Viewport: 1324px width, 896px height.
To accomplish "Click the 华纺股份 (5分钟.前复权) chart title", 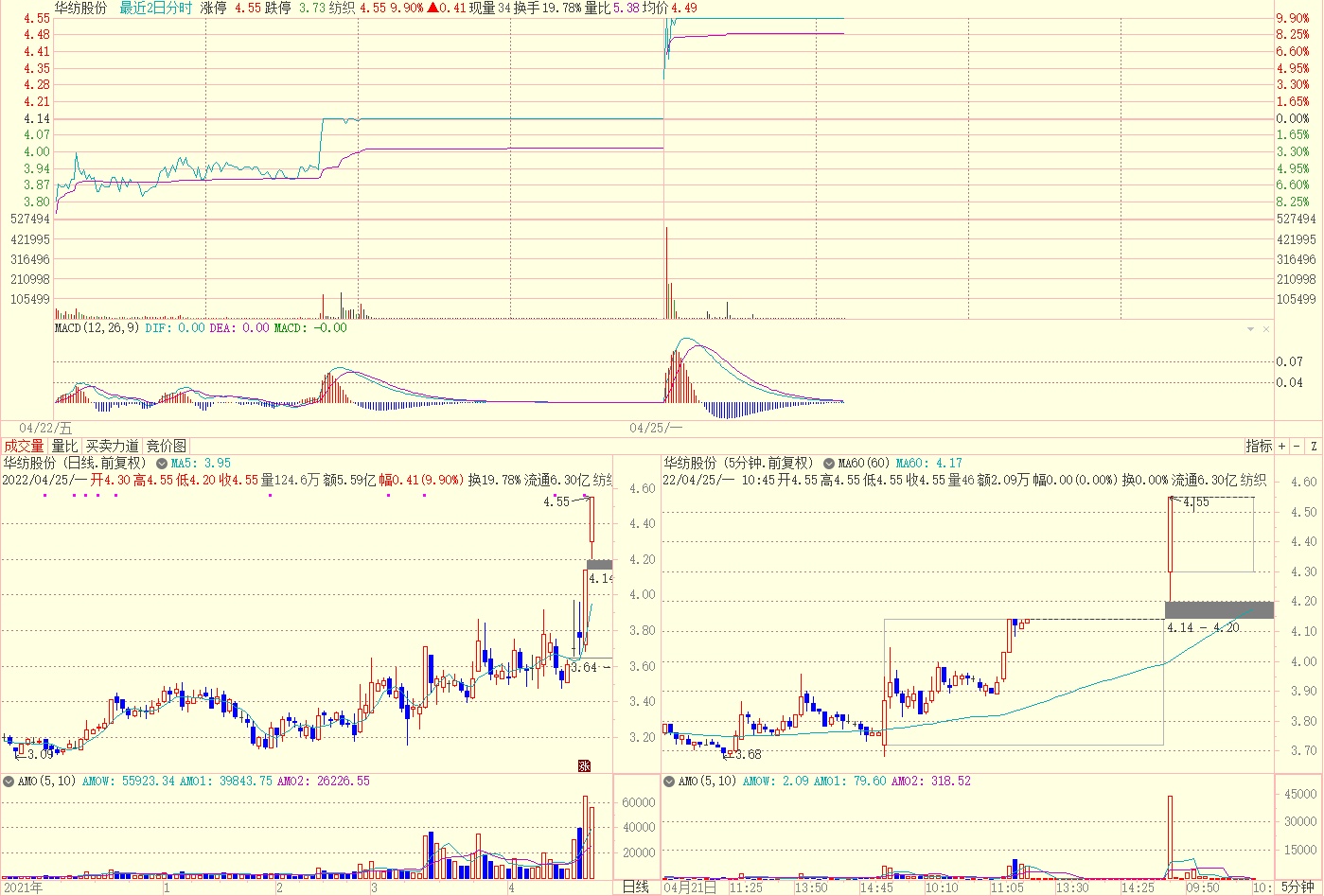I will [738, 464].
